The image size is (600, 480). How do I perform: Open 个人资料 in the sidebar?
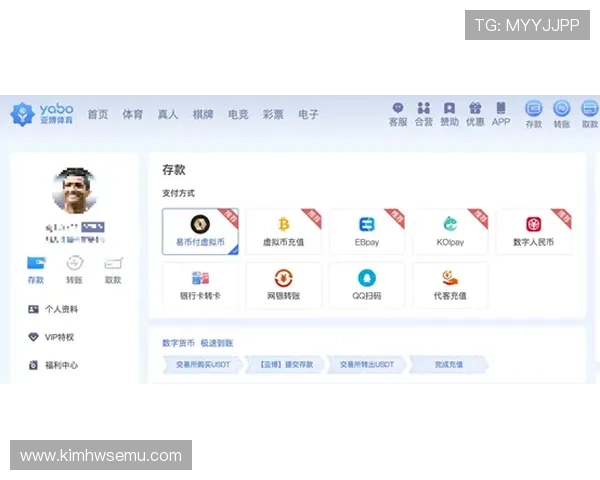tap(53, 309)
